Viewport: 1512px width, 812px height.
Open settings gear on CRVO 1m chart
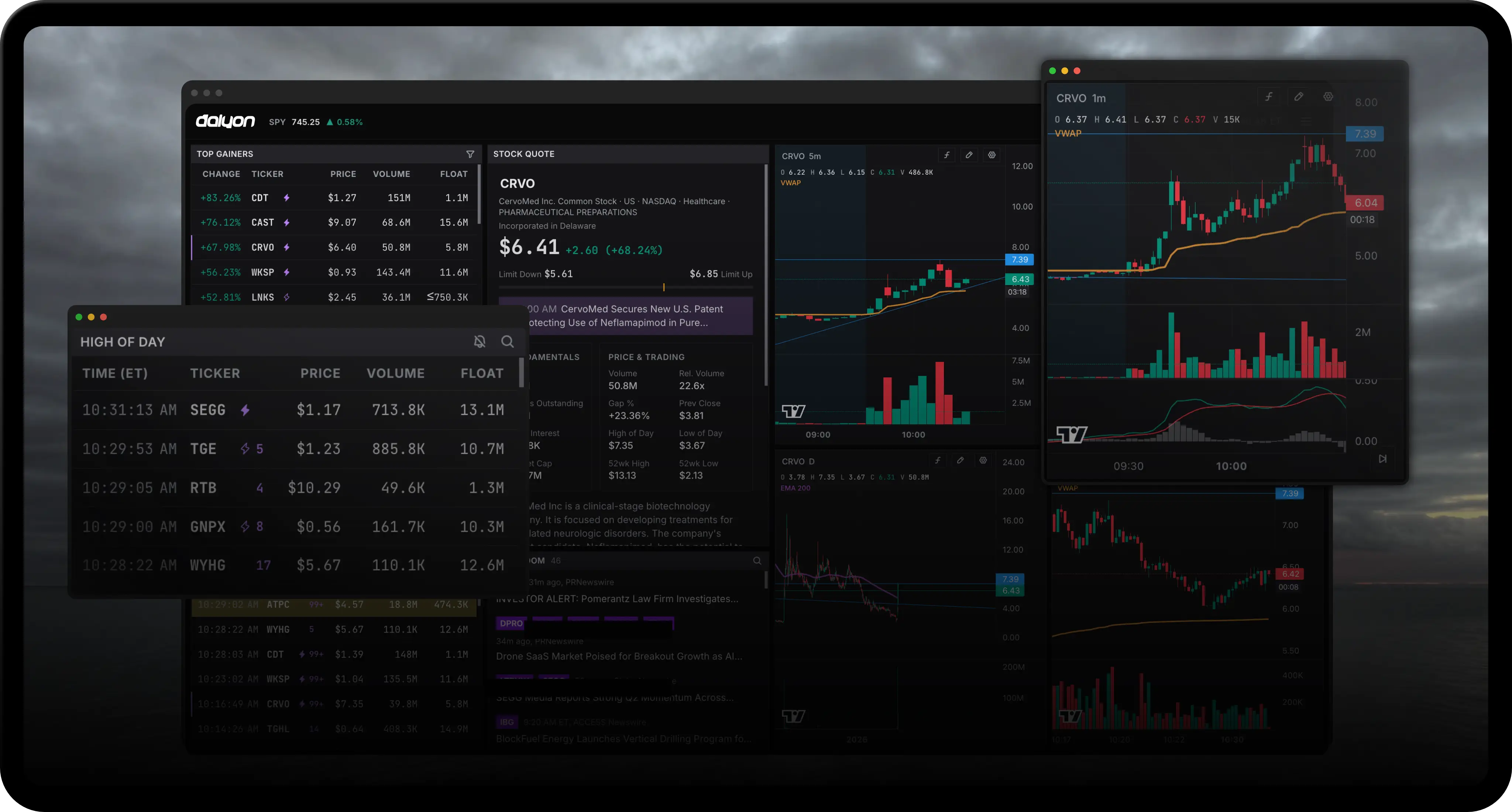[x=1328, y=96]
